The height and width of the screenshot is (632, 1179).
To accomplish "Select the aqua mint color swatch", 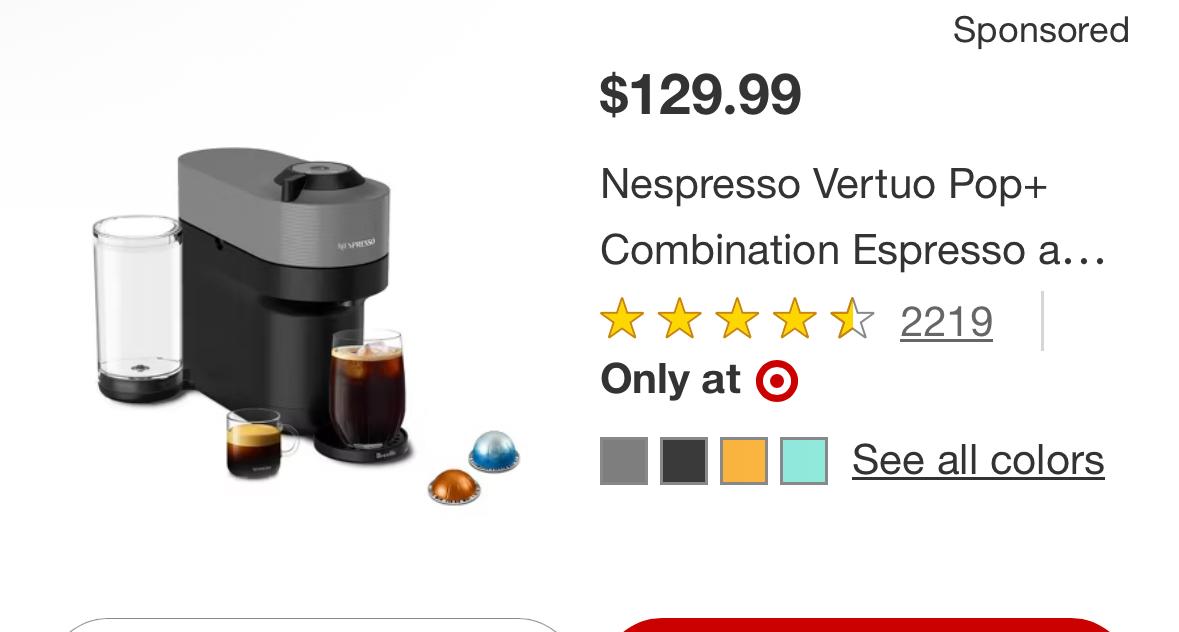I will tap(804, 461).
